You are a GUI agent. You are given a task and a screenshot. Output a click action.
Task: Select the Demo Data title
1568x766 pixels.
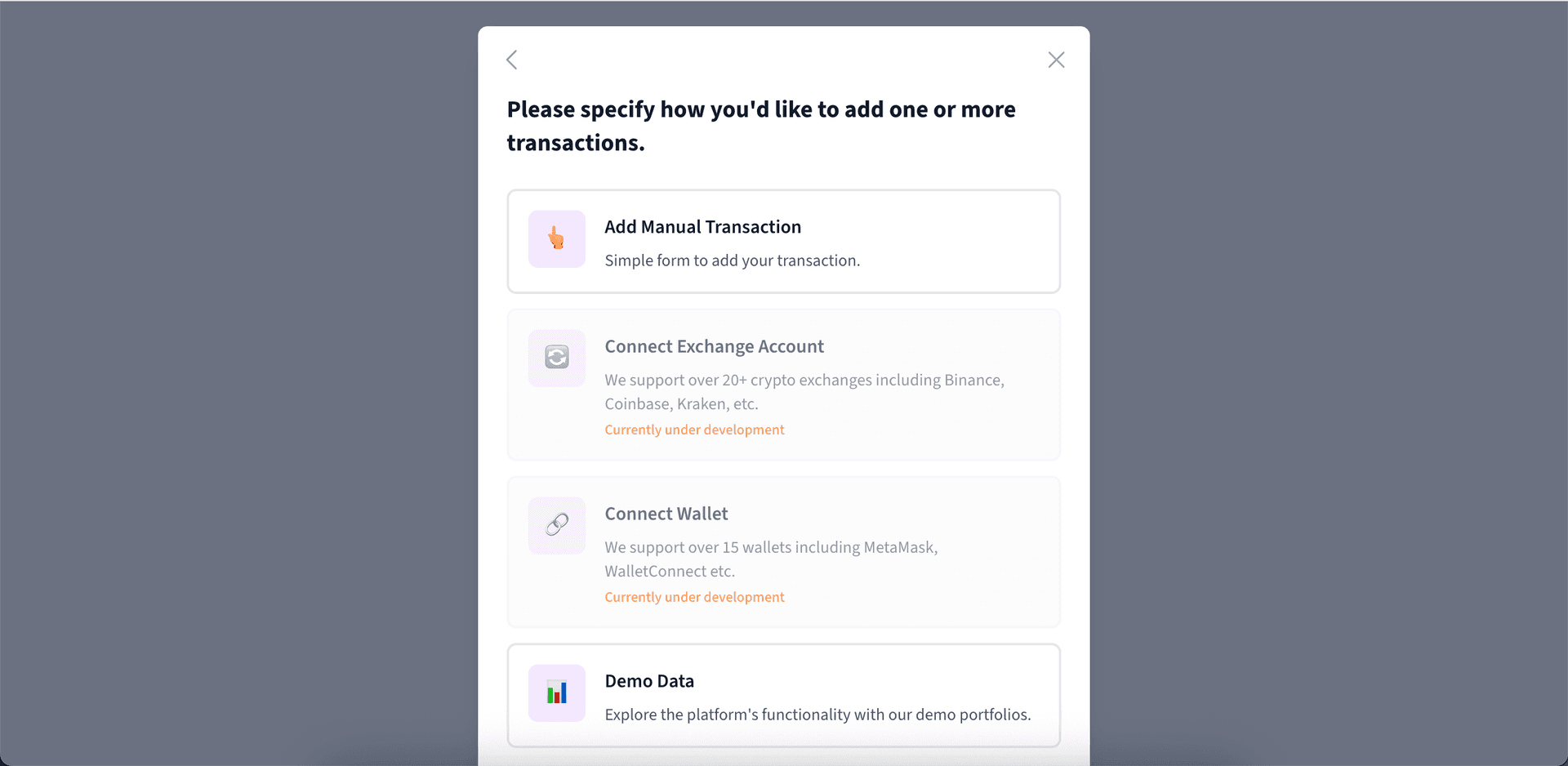[649, 681]
